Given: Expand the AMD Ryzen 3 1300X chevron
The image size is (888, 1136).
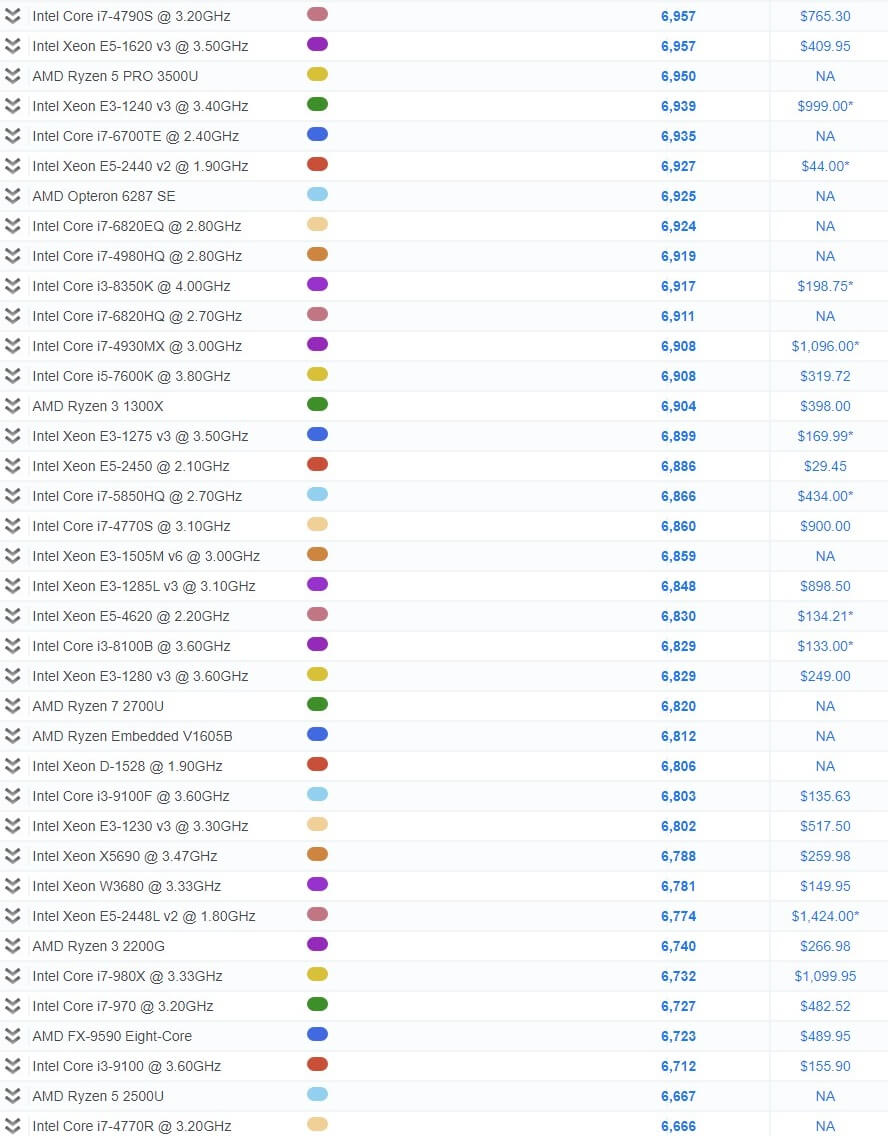Looking at the screenshot, I should point(12,406).
